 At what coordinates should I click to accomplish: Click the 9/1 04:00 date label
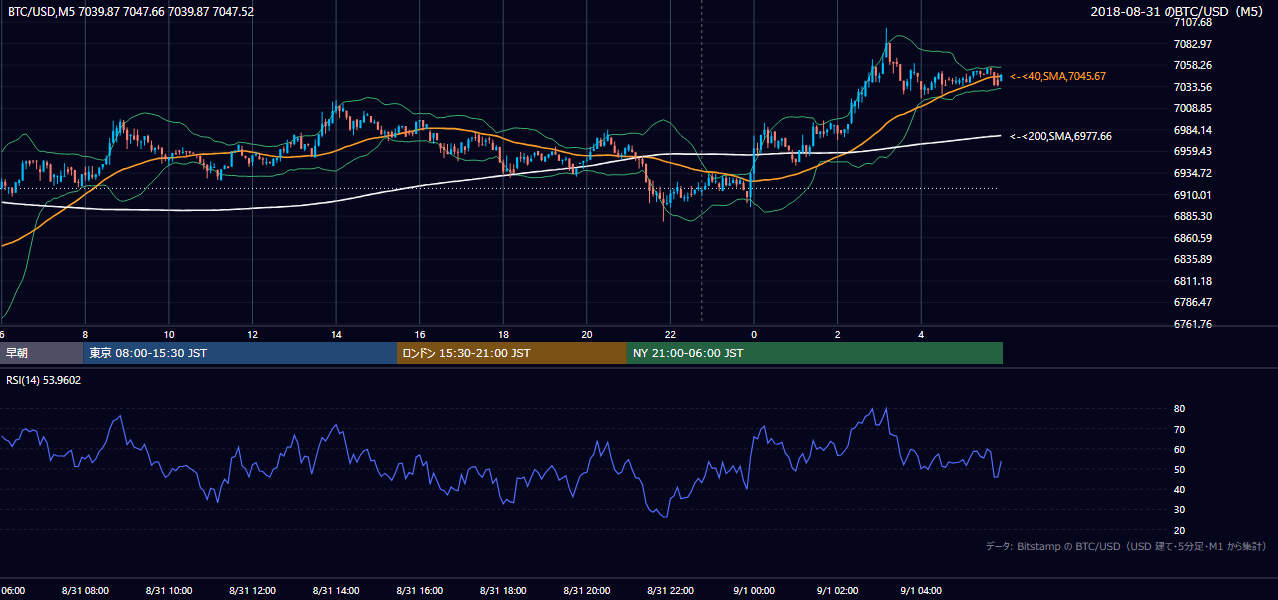click(920, 591)
